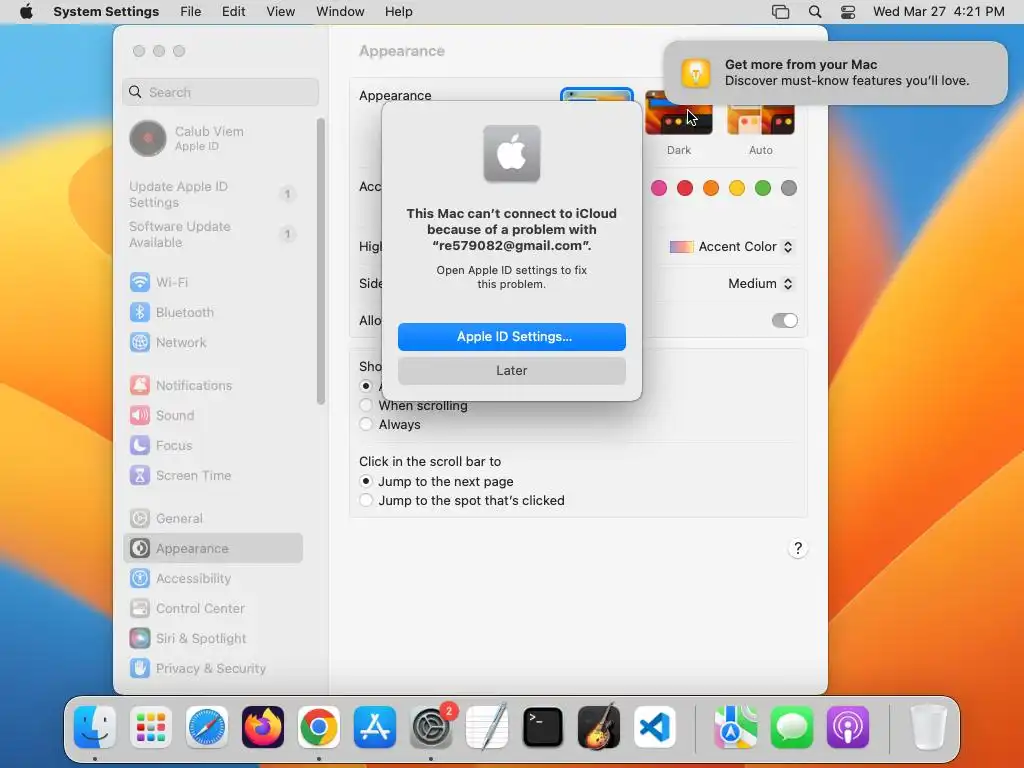Open Messages from the Dock
The image size is (1024, 768).
(x=792, y=727)
